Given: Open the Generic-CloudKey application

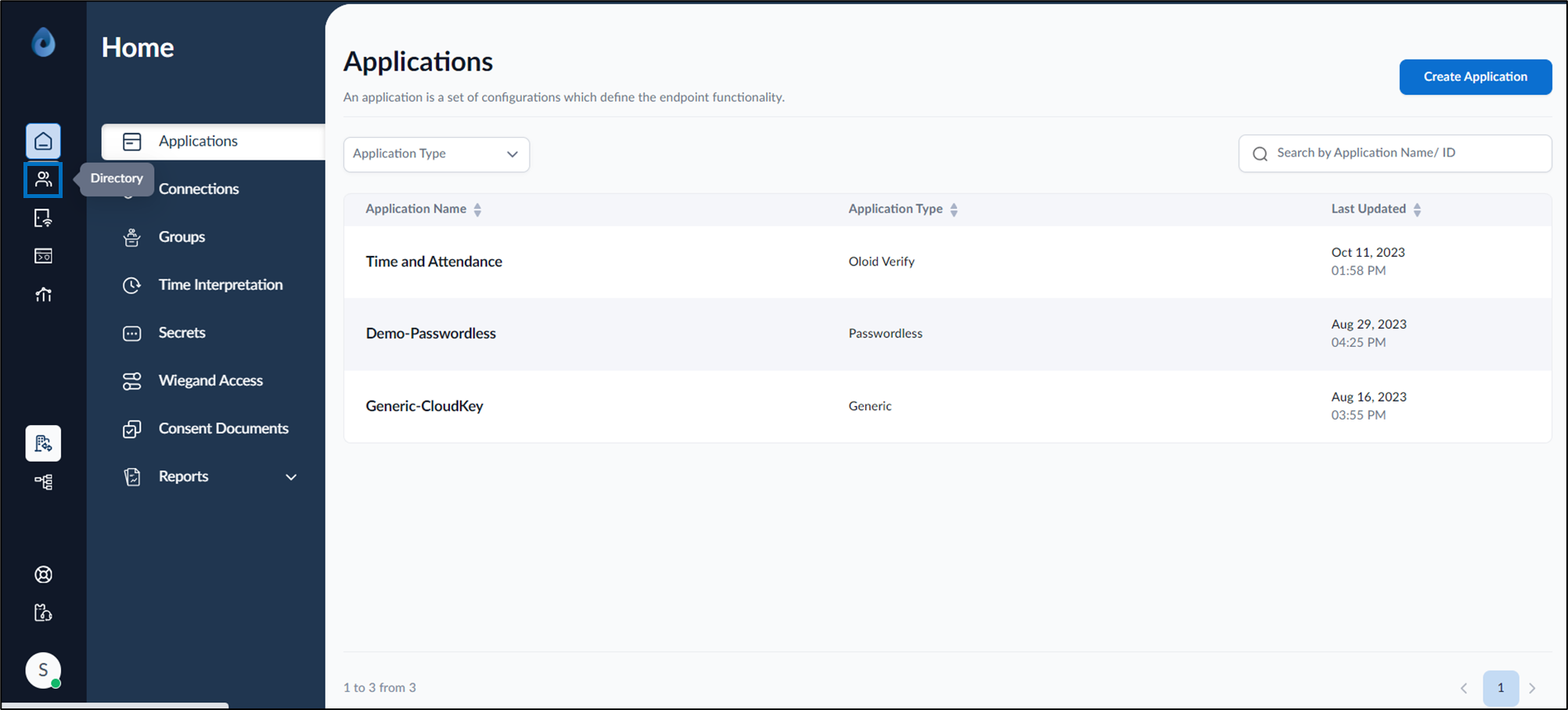Looking at the screenshot, I should [424, 406].
